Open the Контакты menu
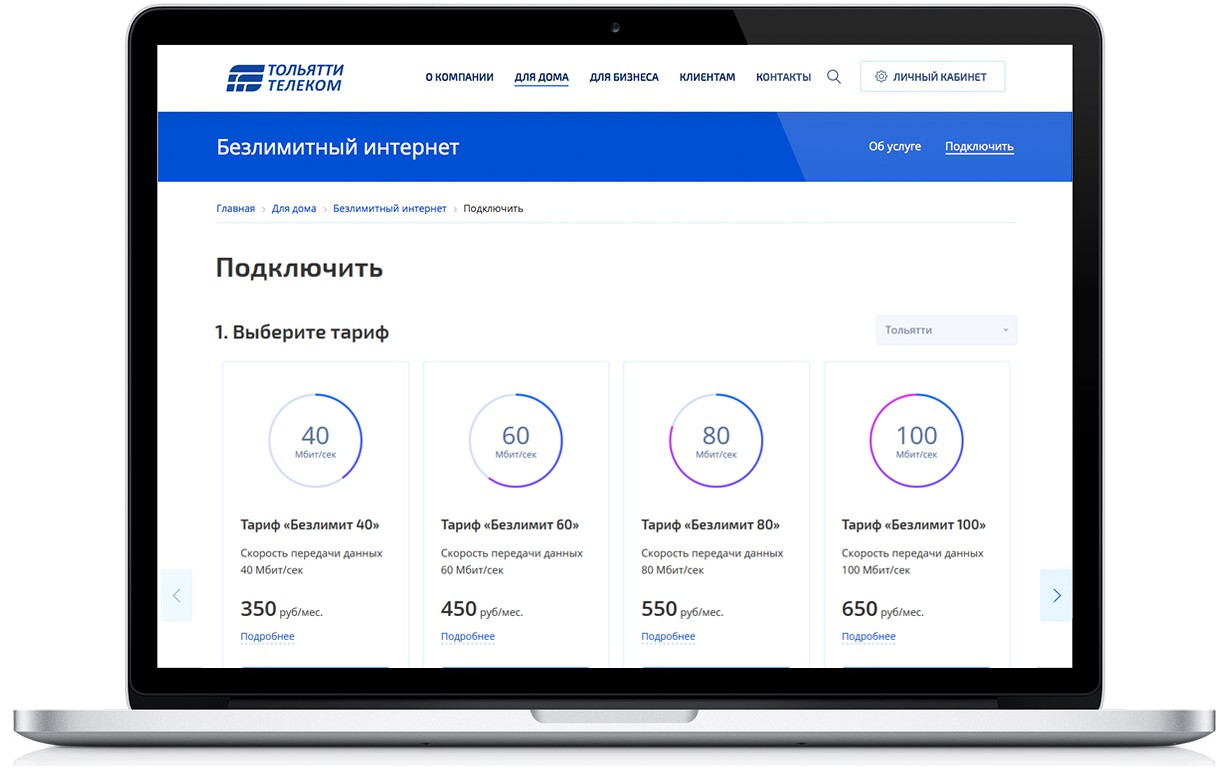 coord(783,77)
